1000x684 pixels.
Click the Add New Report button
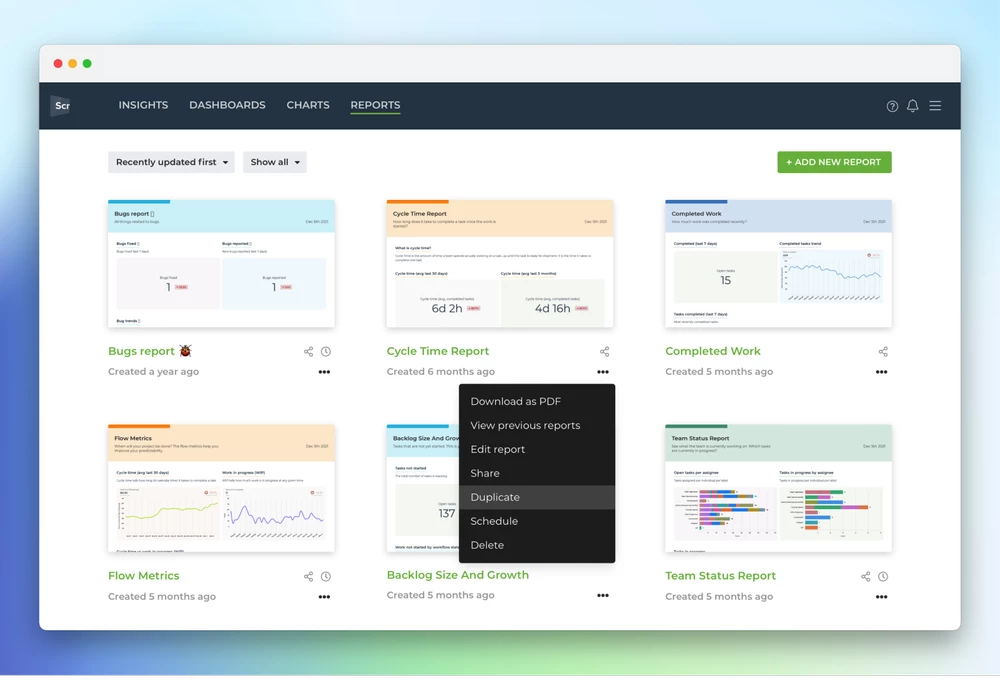(834, 162)
